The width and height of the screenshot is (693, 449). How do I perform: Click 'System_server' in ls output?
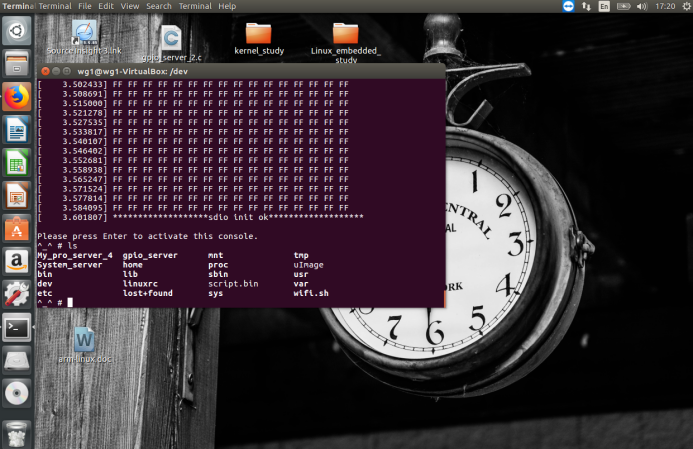pos(70,265)
